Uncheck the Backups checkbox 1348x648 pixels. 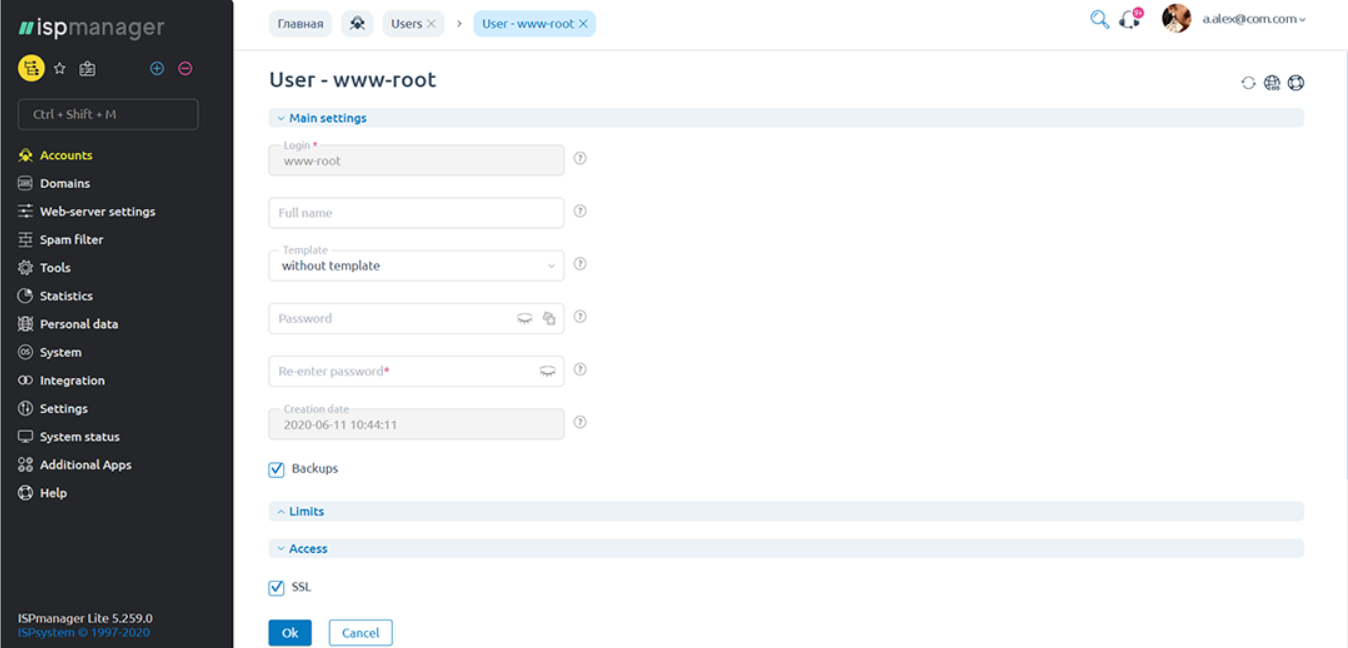(x=277, y=469)
